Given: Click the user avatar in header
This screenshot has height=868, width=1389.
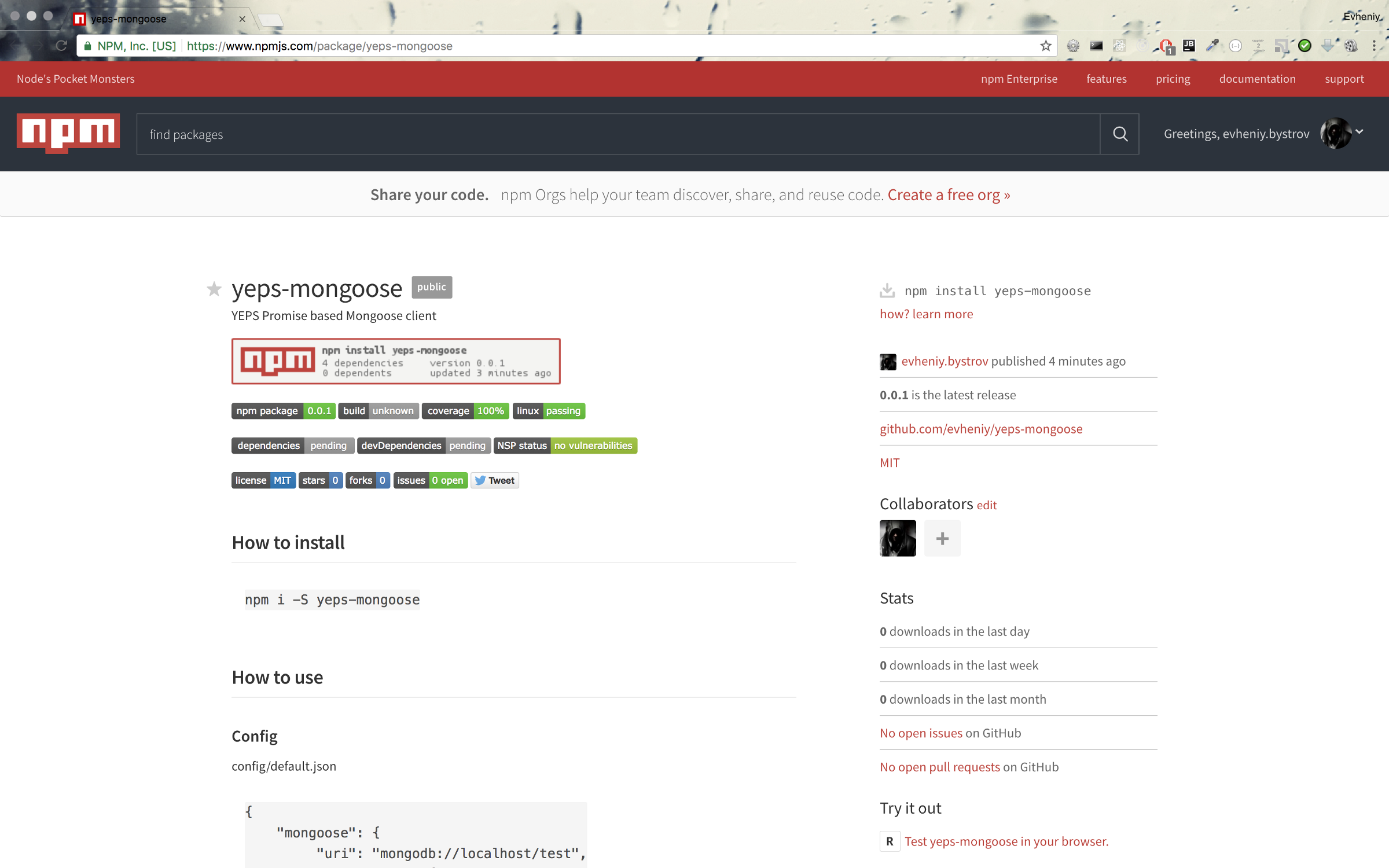Looking at the screenshot, I should pos(1336,134).
